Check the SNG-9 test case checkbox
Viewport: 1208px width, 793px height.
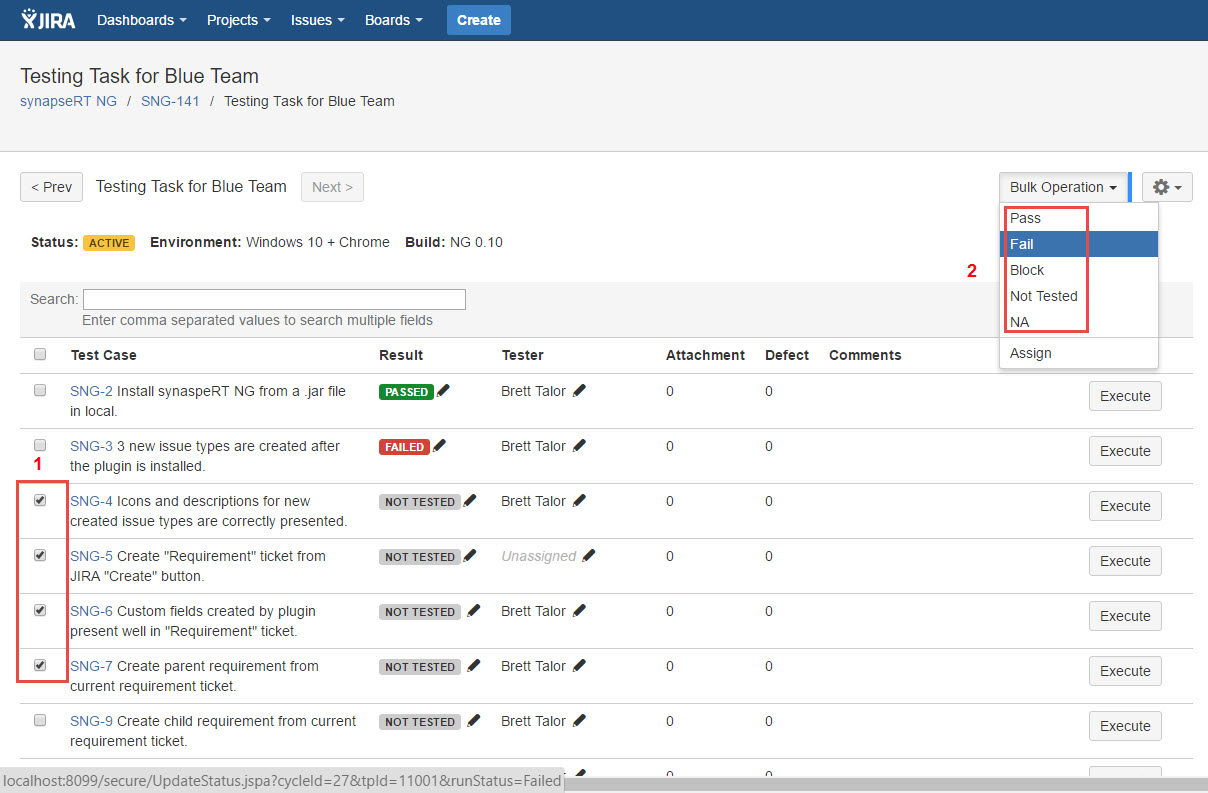(x=40, y=720)
